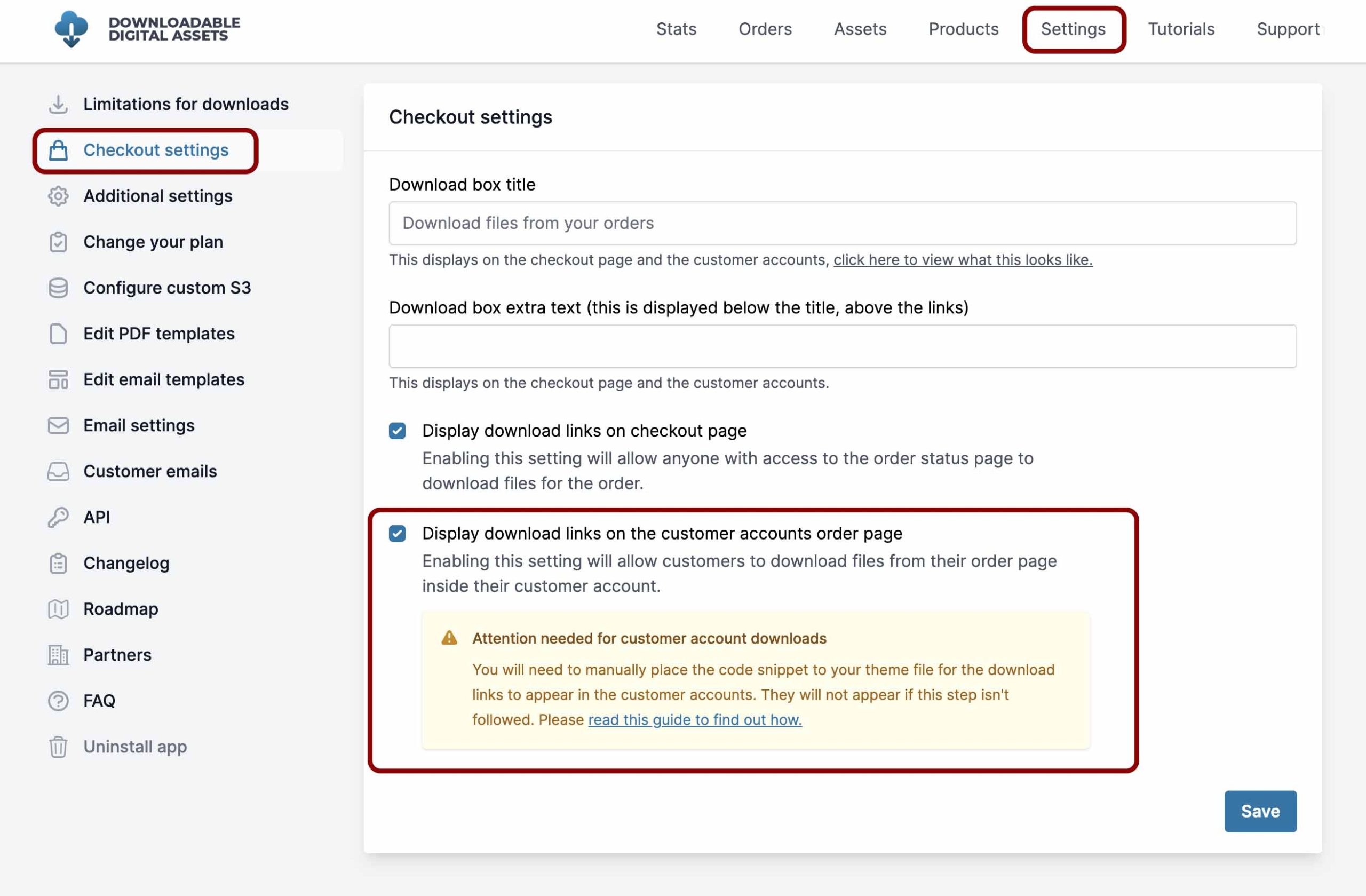Switch to the Orders tab

coord(765,29)
